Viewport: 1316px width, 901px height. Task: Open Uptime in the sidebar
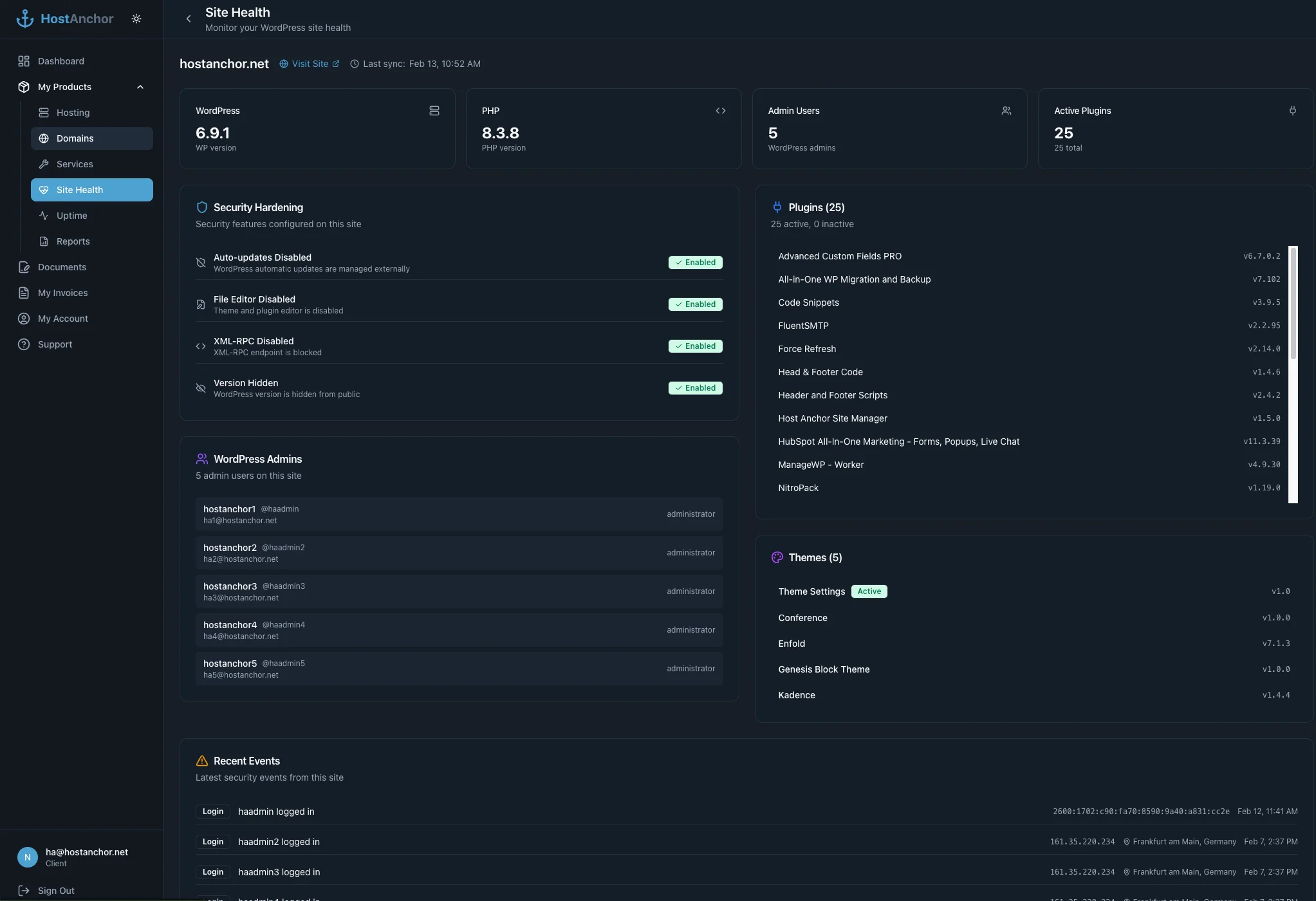[92, 216]
